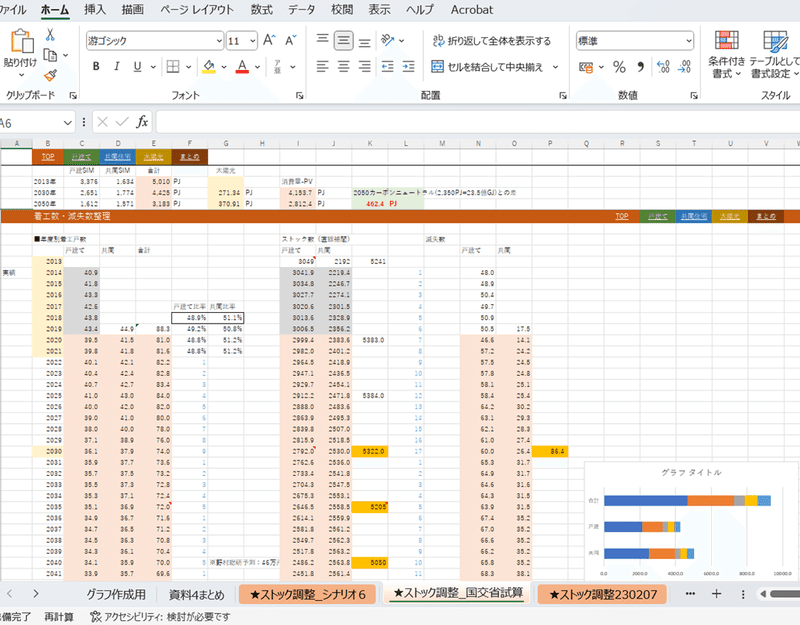Click the Decrease Font Size icon
Viewport: 800px width, 625px height.
290,40
